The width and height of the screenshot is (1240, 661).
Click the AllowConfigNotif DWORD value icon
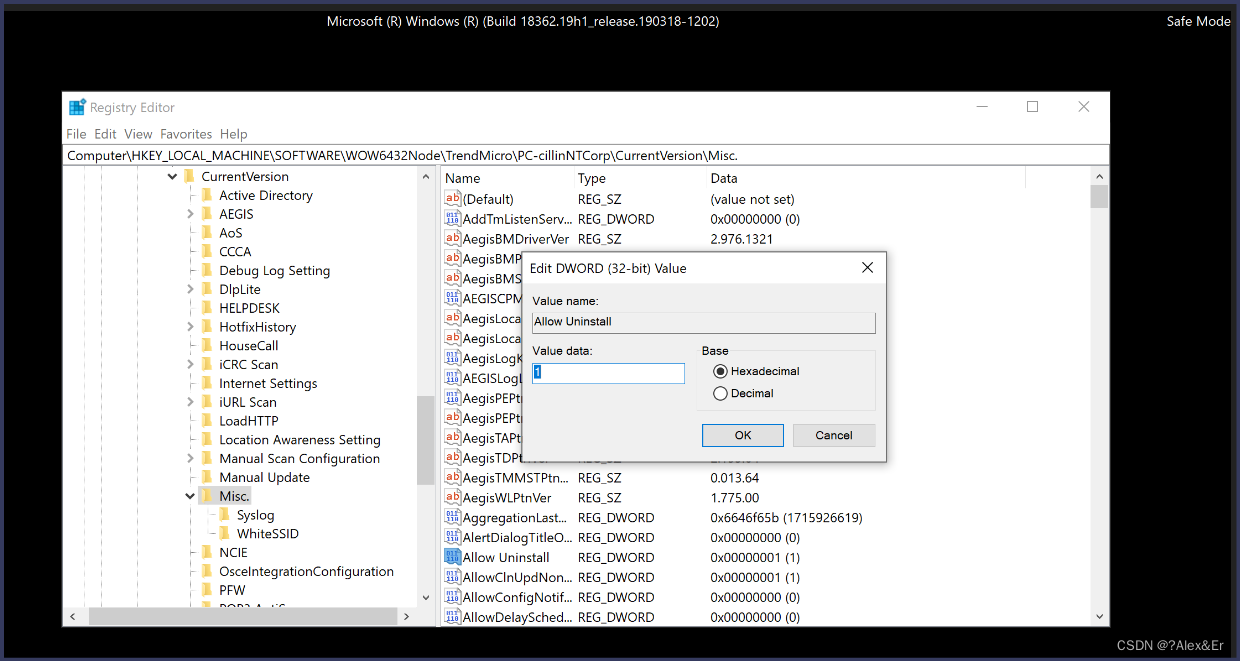pyautogui.click(x=452, y=598)
